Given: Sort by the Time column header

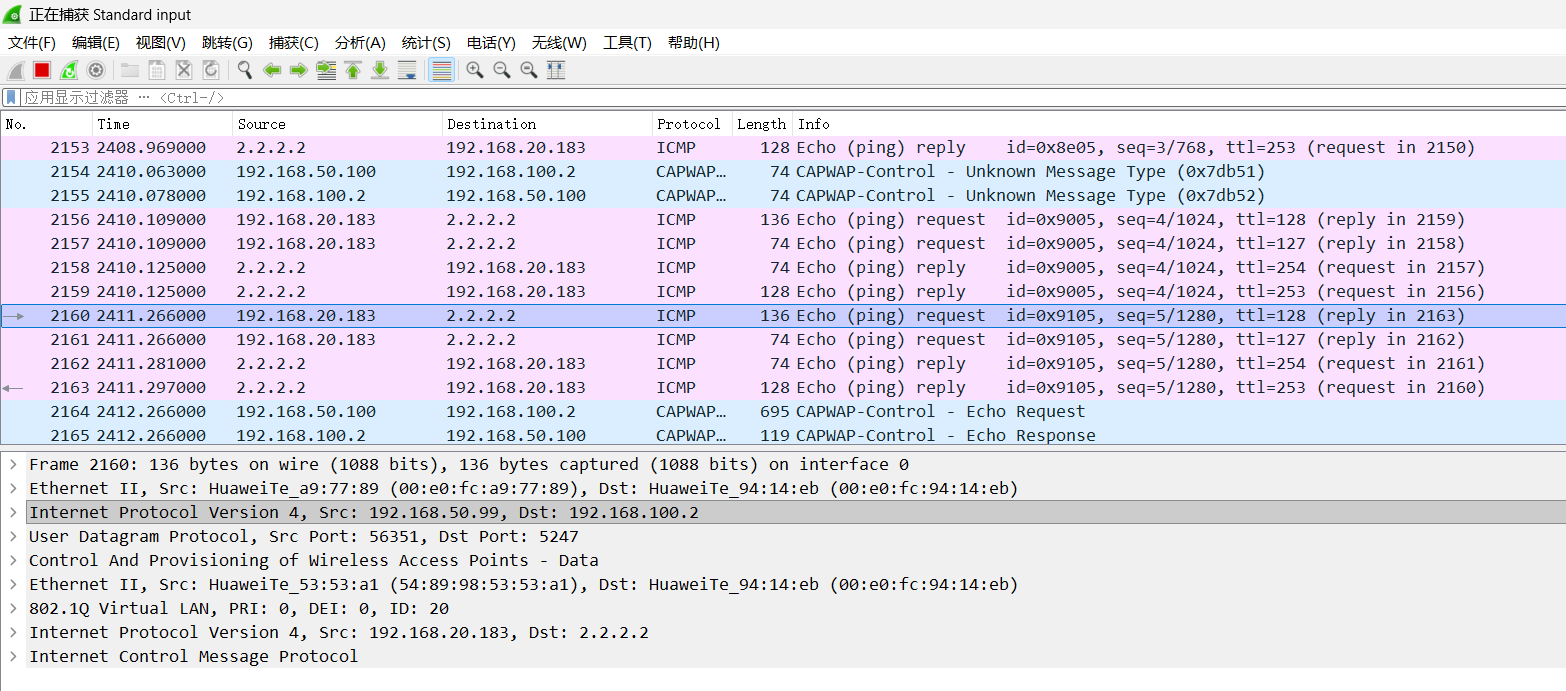Looking at the screenshot, I should click(163, 124).
